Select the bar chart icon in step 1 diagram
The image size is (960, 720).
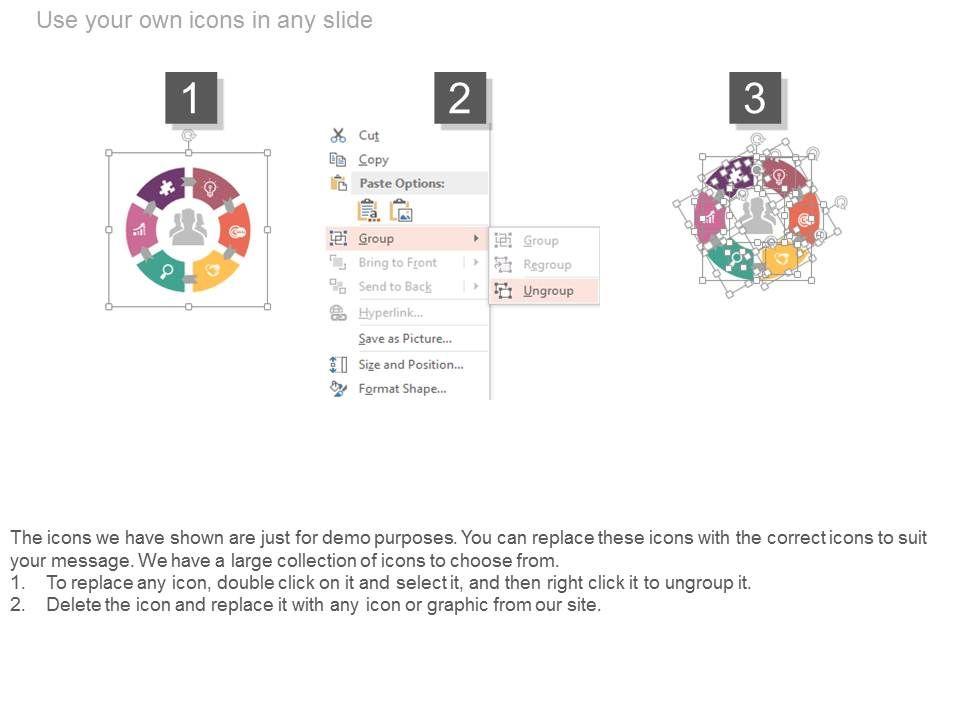tap(140, 230)
